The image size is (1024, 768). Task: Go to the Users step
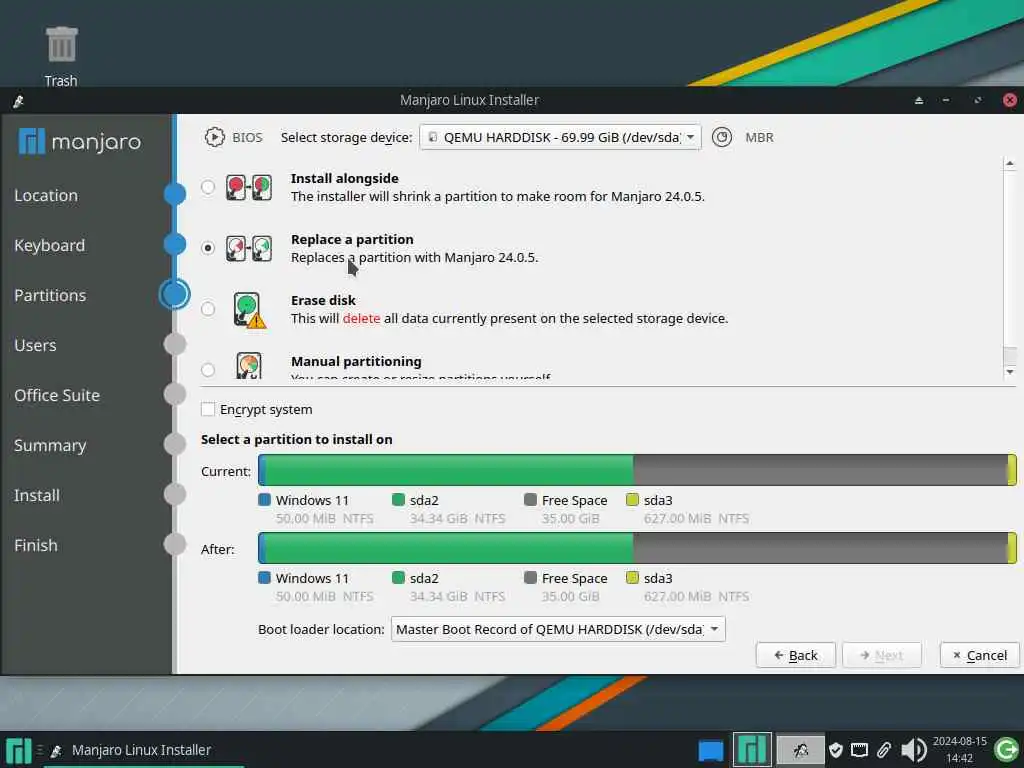point(35,345)
